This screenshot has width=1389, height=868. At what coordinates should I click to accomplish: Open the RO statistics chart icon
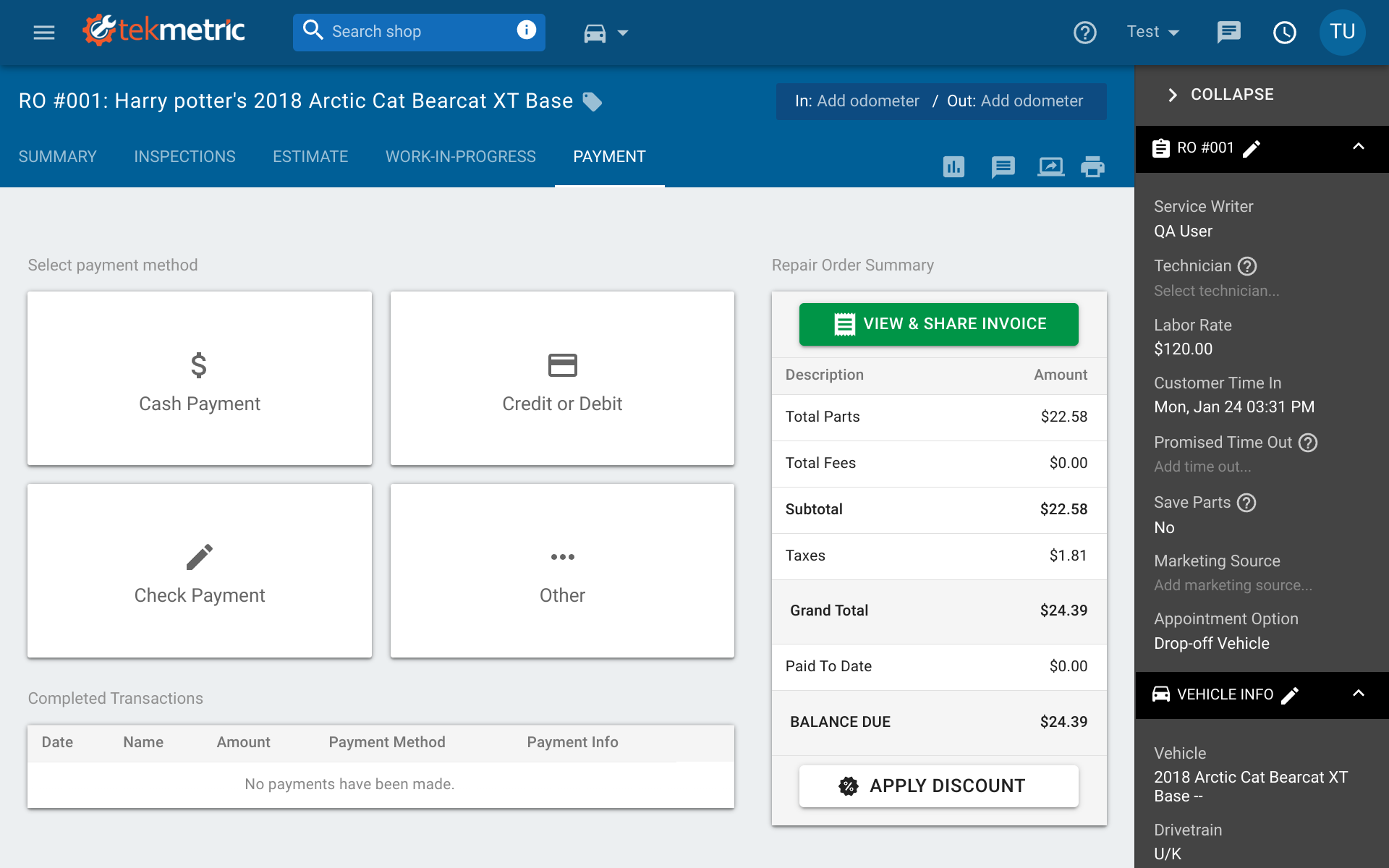[x=953, y=166]
